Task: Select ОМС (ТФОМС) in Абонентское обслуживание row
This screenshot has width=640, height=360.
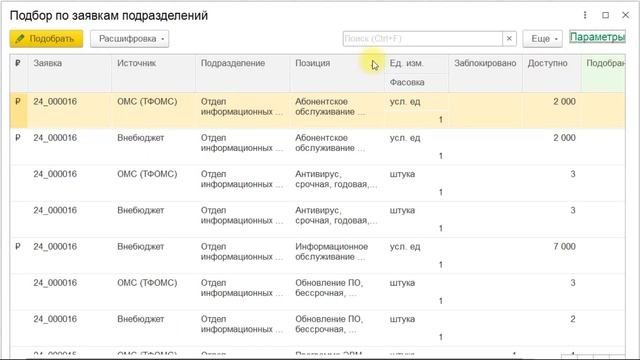Action: click(147, 101)
